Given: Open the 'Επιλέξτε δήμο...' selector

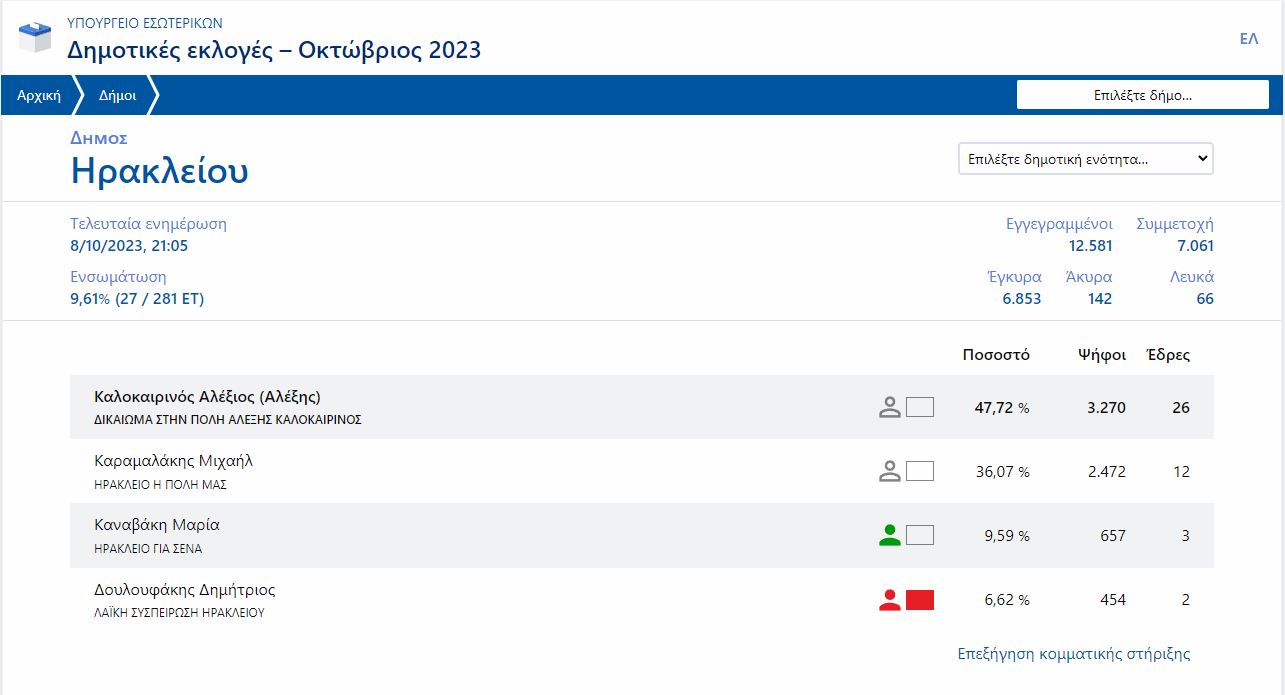Looking at the screenshot, I should tap(1142, 95).
